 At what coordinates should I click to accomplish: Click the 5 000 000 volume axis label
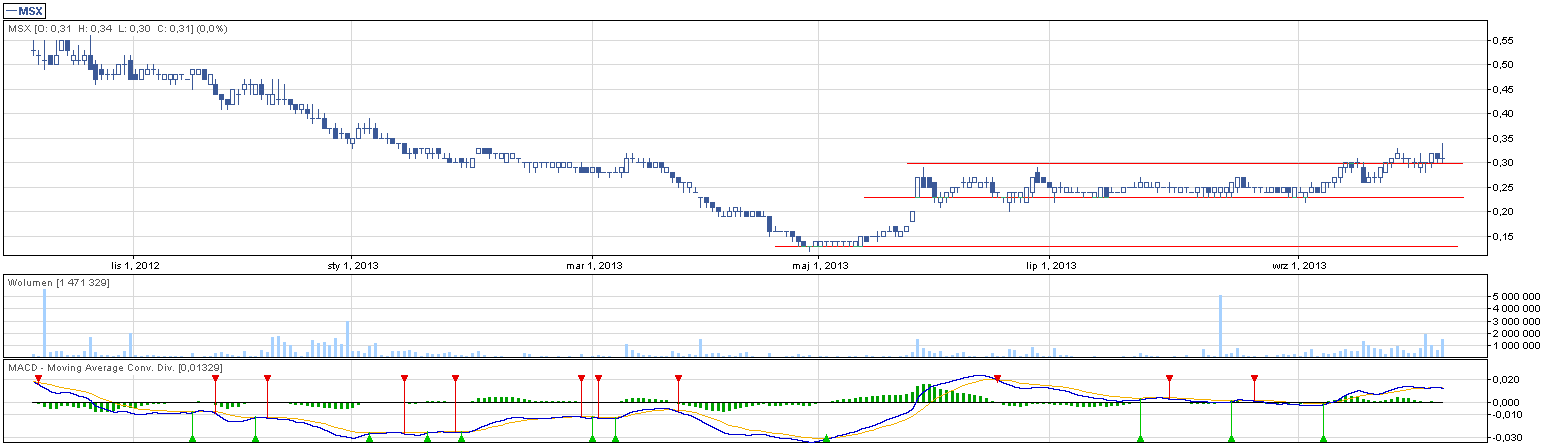(x=1518, y=297)
